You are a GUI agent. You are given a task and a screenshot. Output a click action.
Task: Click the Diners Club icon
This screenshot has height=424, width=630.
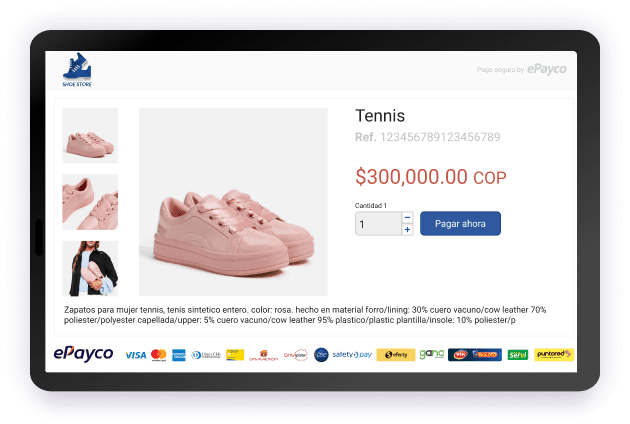click(206, 355)
